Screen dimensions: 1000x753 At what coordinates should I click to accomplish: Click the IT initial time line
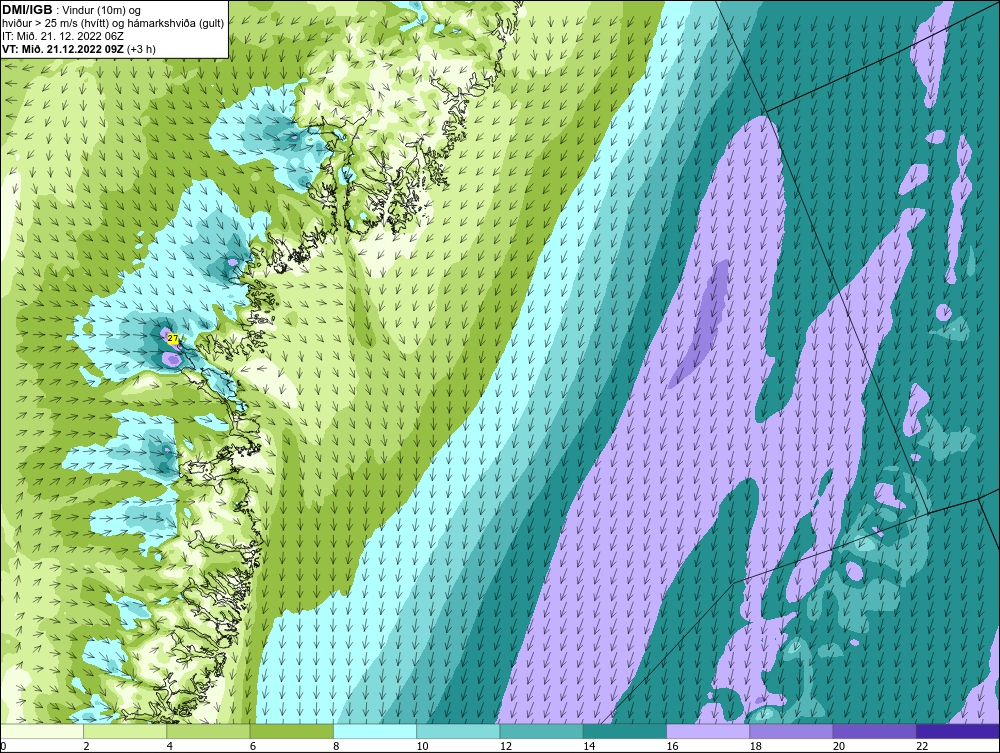tap(62, 36)
